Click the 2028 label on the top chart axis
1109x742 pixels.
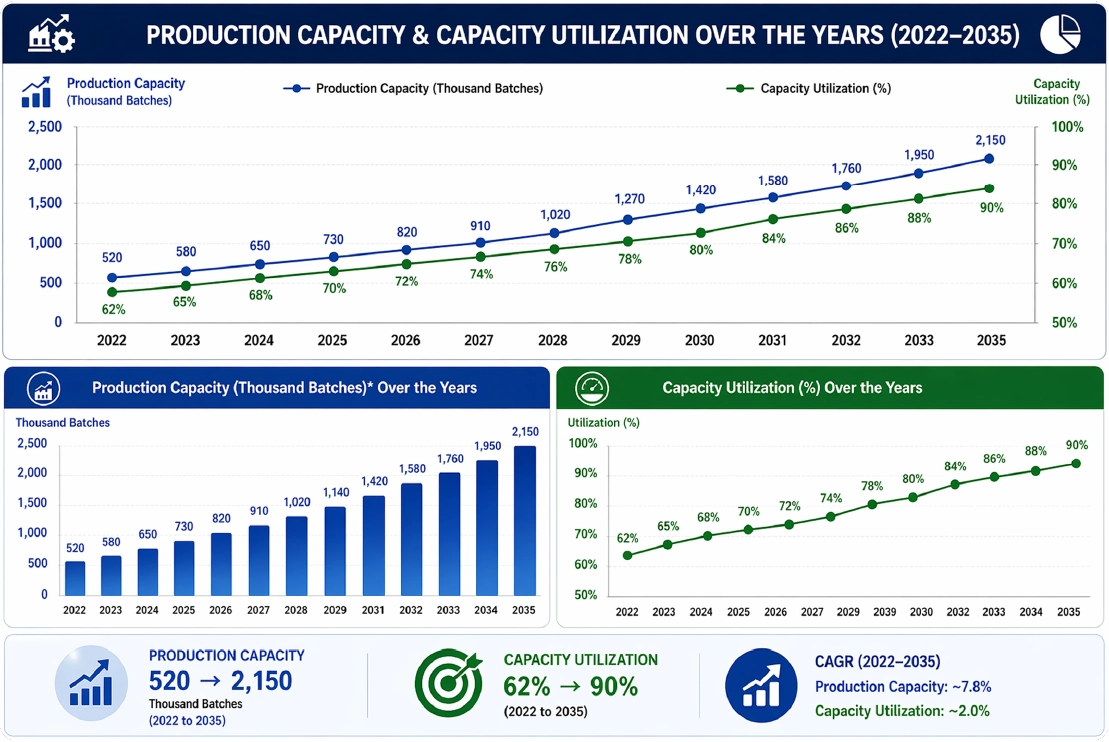click(552, 340)
